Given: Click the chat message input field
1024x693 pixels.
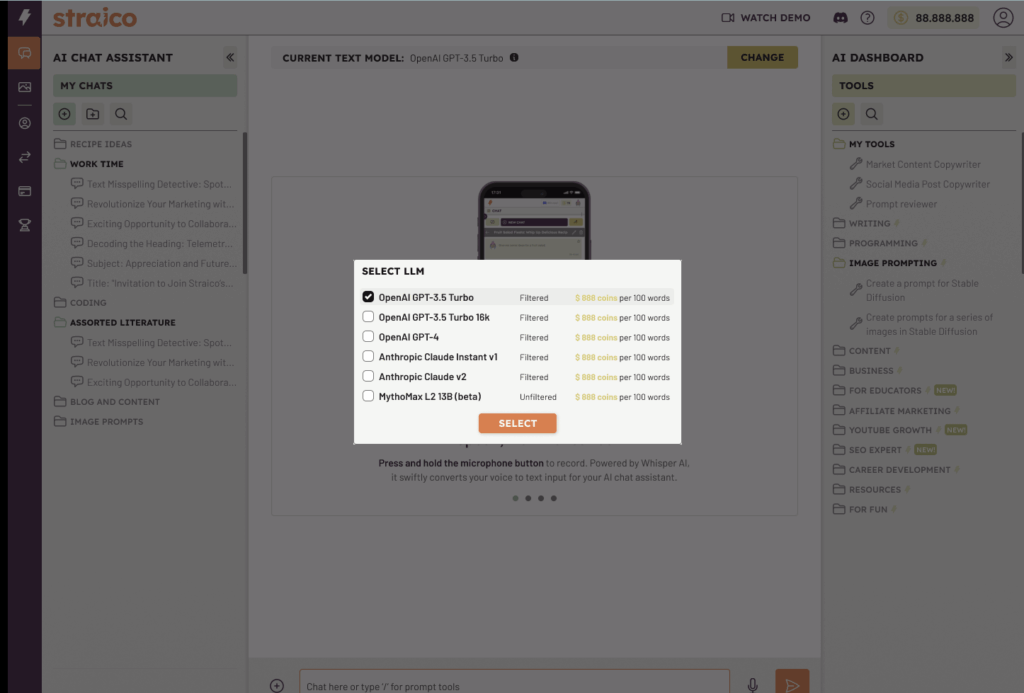Looking at the screenshot, I should pyautogui.click(x=515, y=682).
